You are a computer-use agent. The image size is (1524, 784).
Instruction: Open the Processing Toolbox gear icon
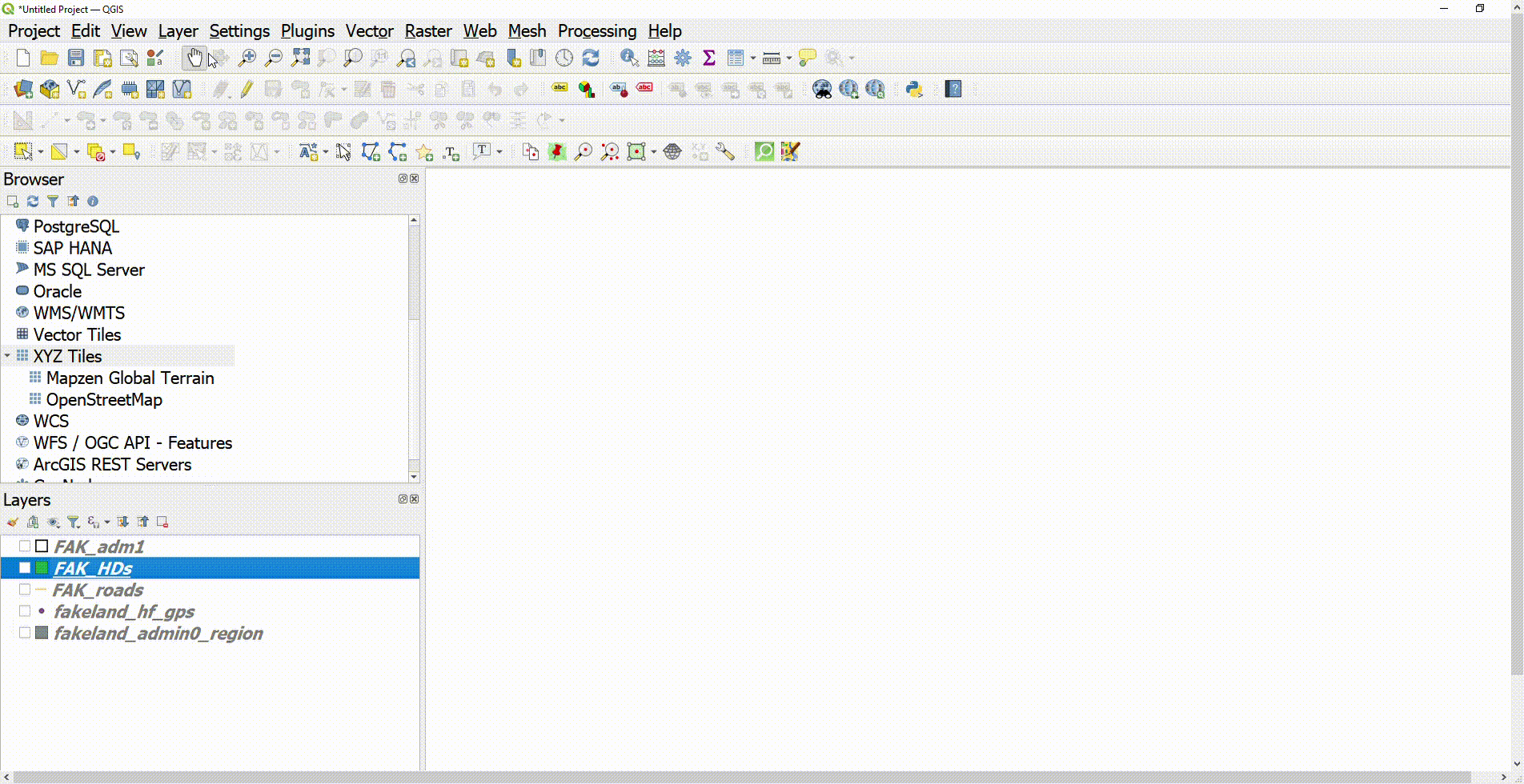pyautogui.click(x=683, y=58)
